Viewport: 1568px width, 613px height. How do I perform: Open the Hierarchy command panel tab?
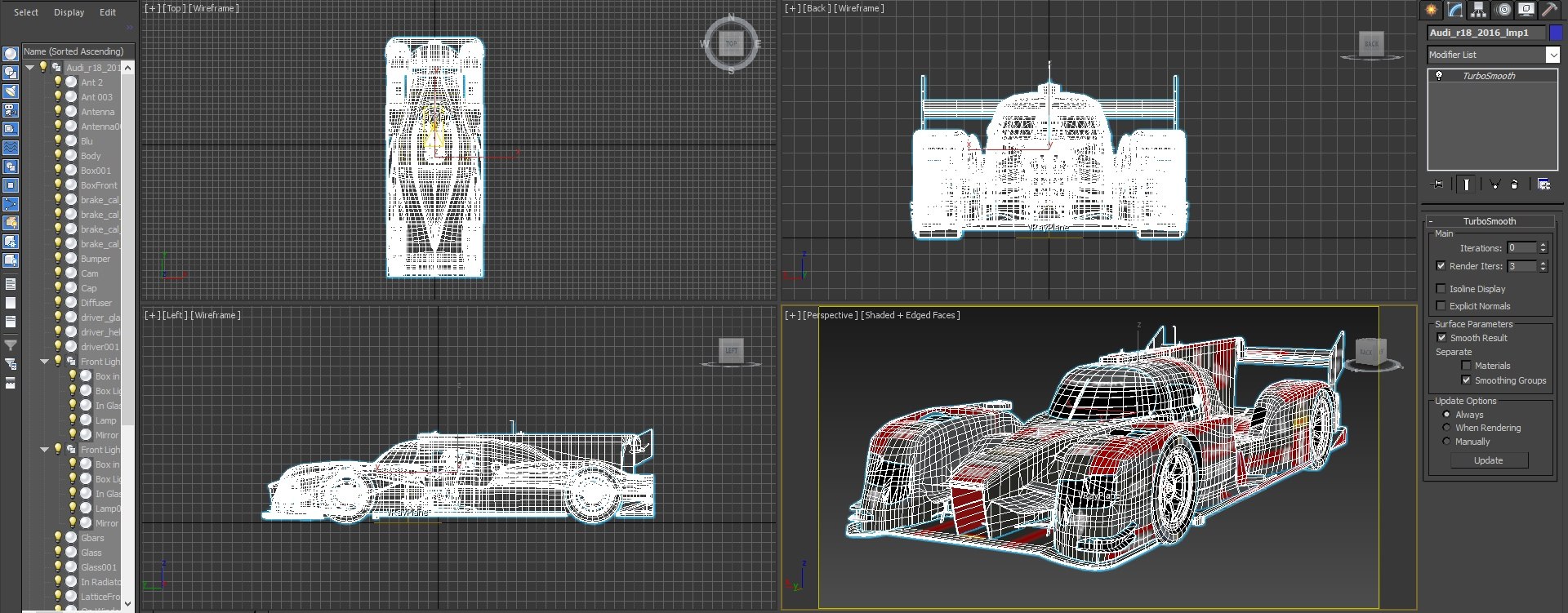pyautogui.click(x=1479, y=10)
